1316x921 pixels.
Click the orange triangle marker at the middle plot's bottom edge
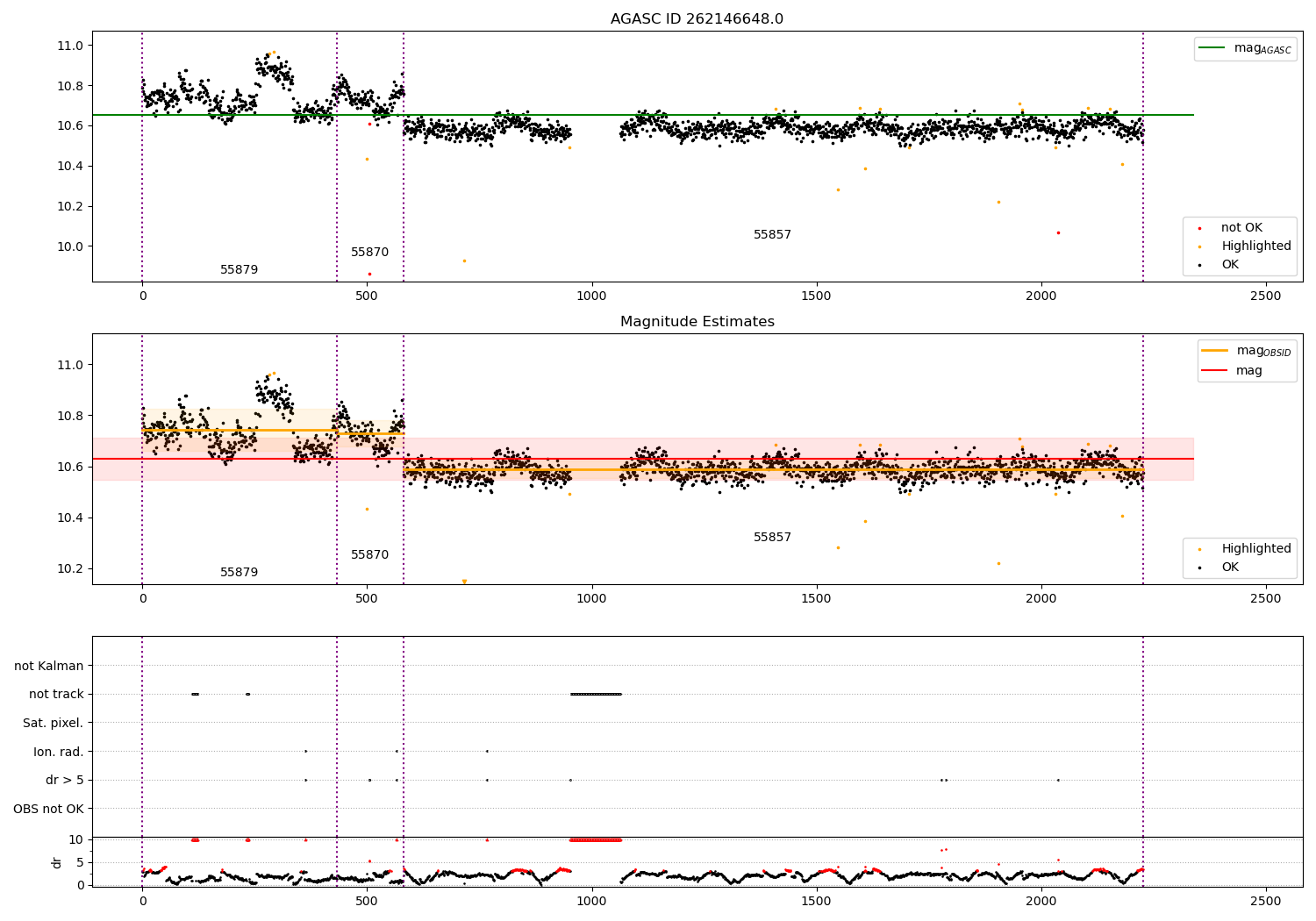[x=464, y=582]
